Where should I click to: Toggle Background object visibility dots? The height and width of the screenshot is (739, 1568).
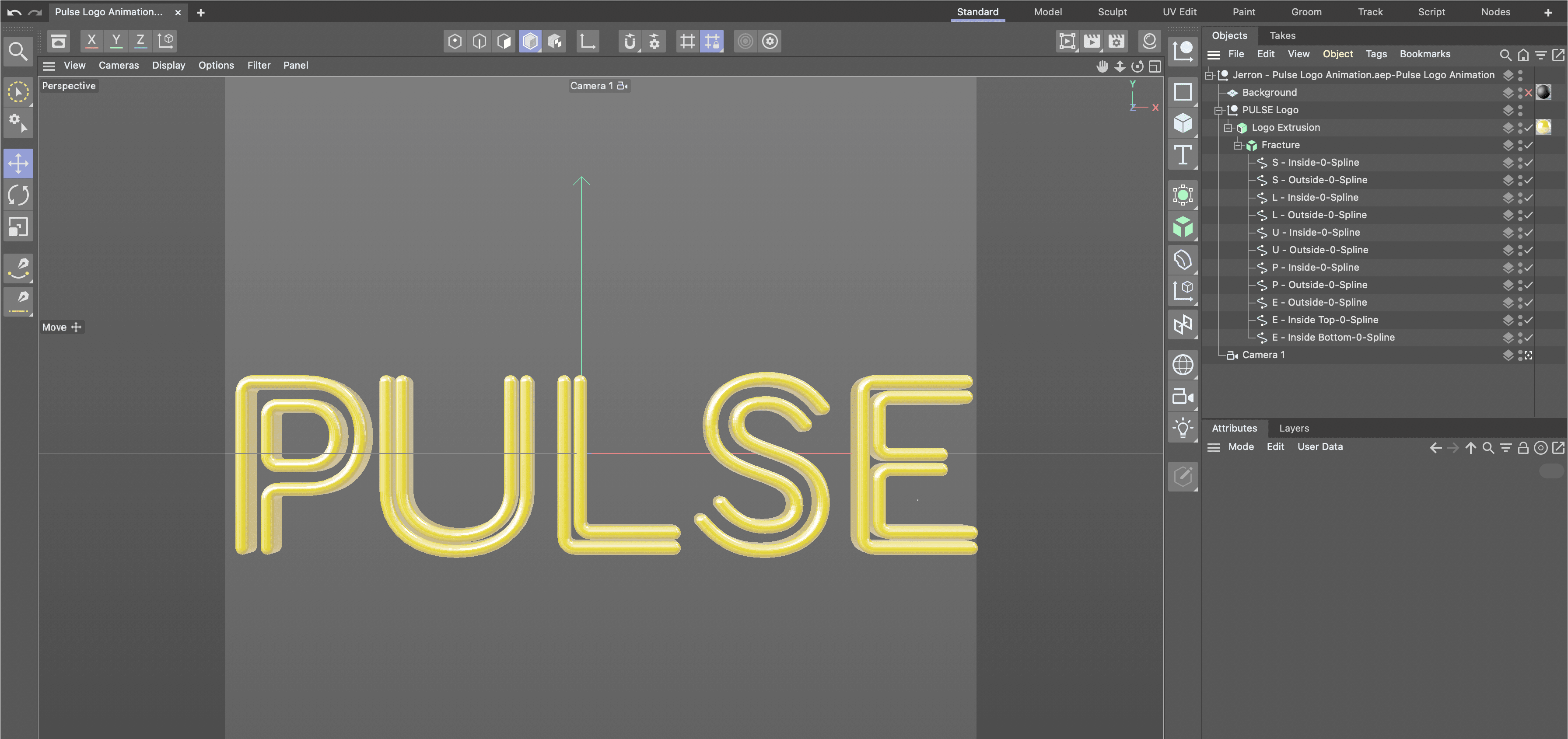click(1520, 92)
